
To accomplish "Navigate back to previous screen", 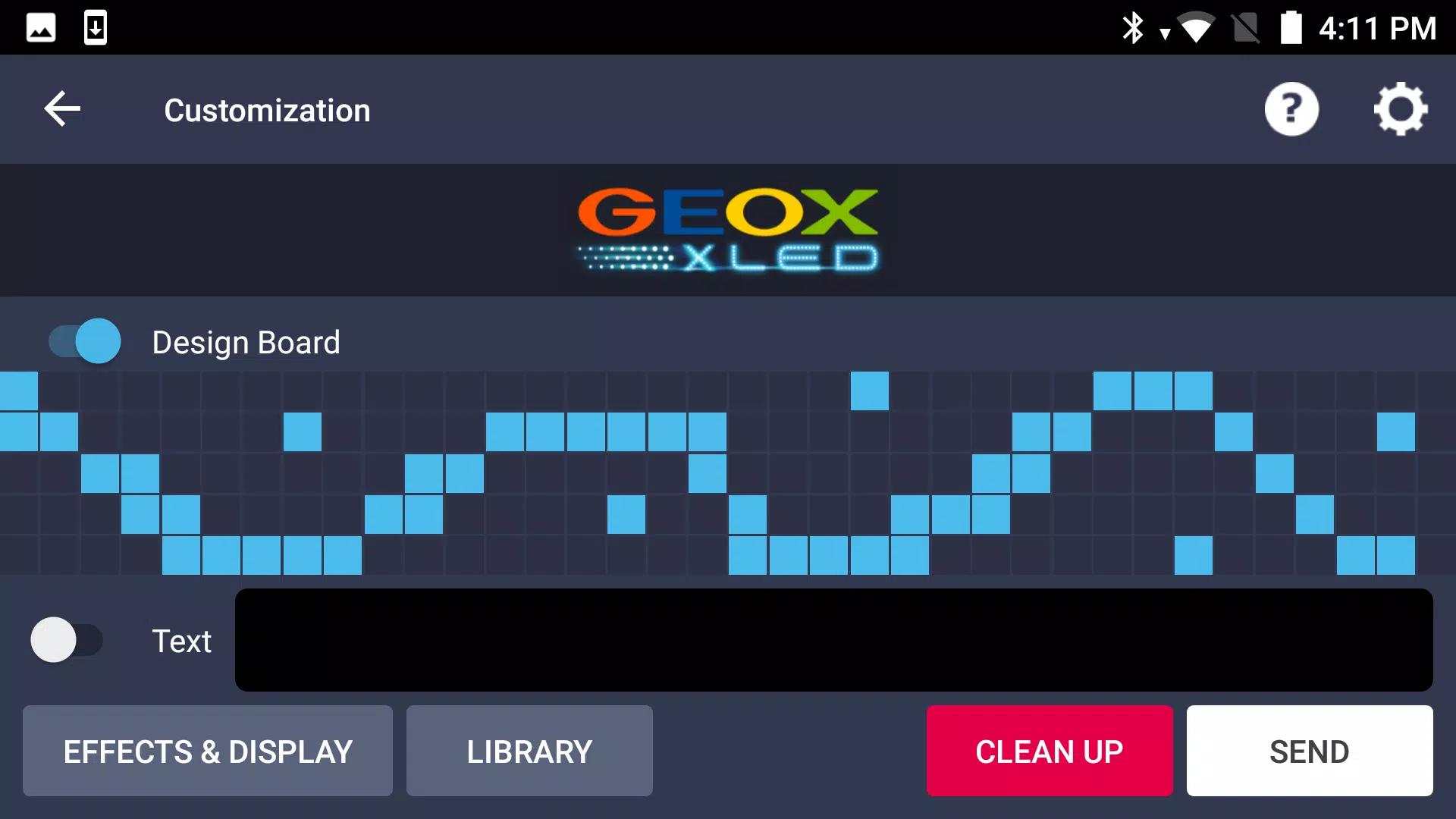I will 62,109.
